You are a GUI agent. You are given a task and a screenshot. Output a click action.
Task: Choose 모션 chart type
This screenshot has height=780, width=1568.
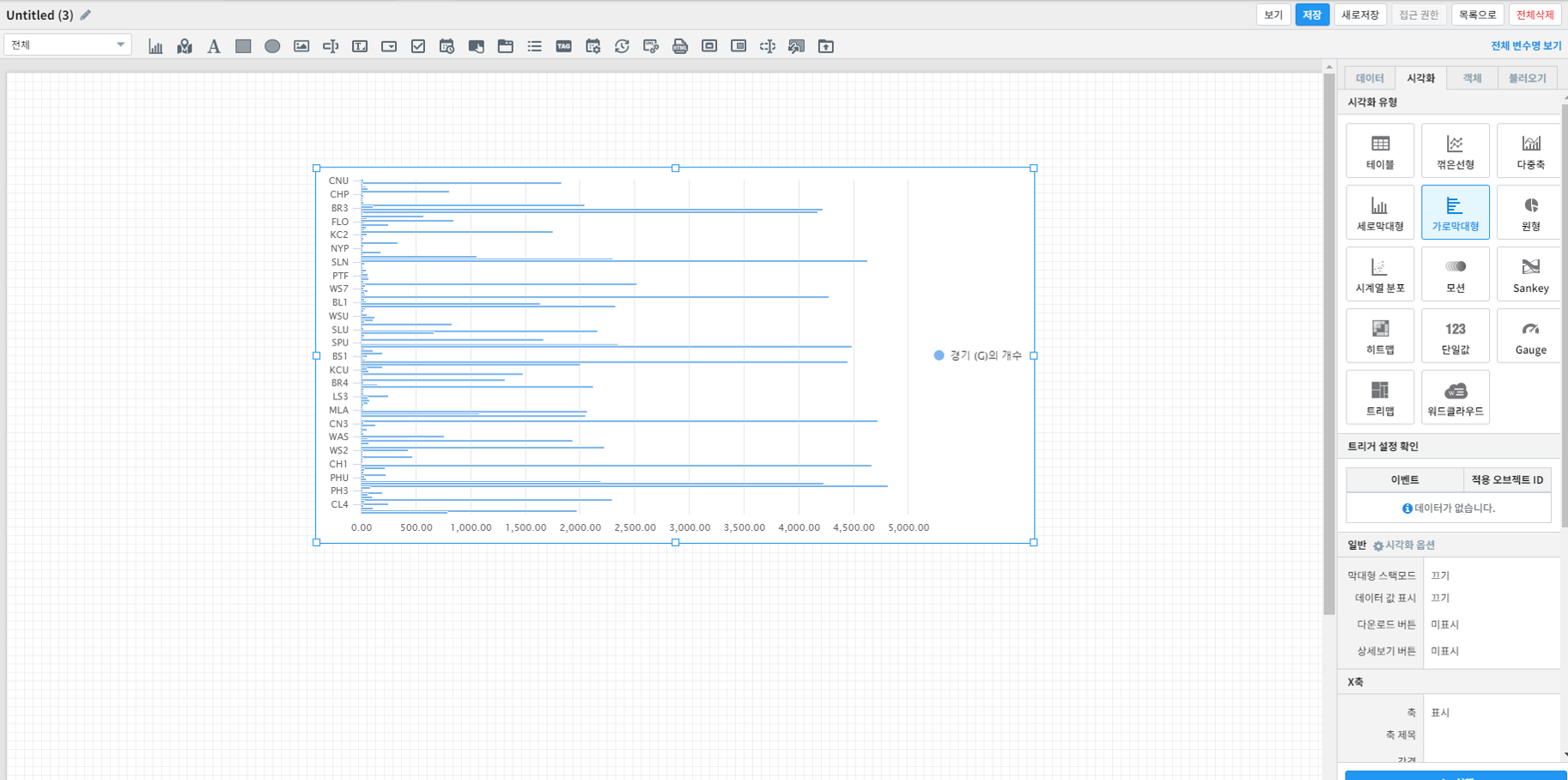pyautogui.click(x=1456, y=274)
